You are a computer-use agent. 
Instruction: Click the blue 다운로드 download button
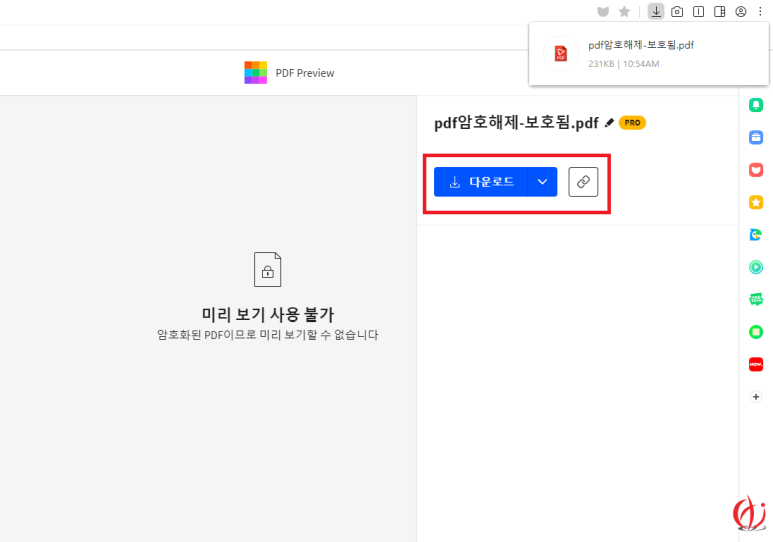coord(481,182)
